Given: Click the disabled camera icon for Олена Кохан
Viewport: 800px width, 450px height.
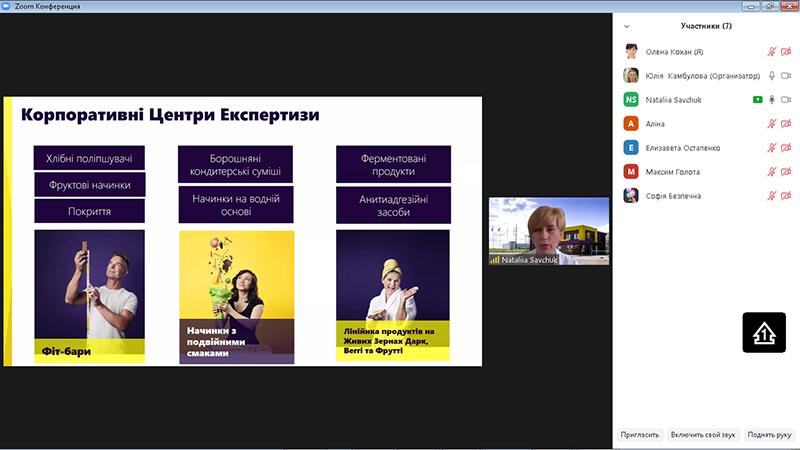Looking at the screenshot, I should [786, 52].
